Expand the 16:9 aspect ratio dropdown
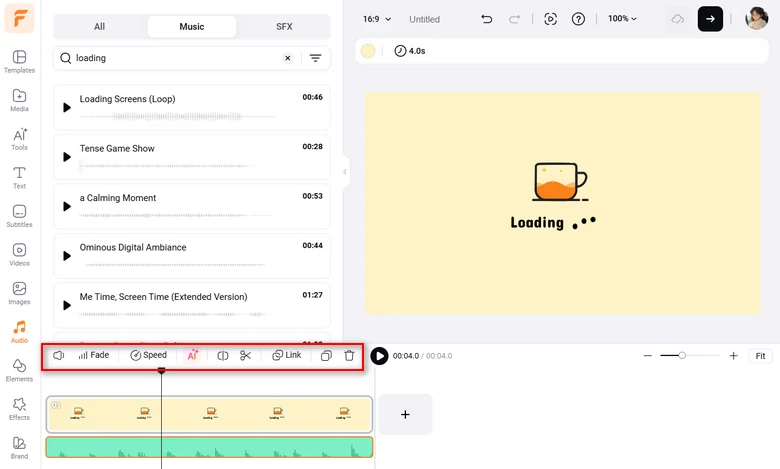780x469 pixels. tap(377, 19)
